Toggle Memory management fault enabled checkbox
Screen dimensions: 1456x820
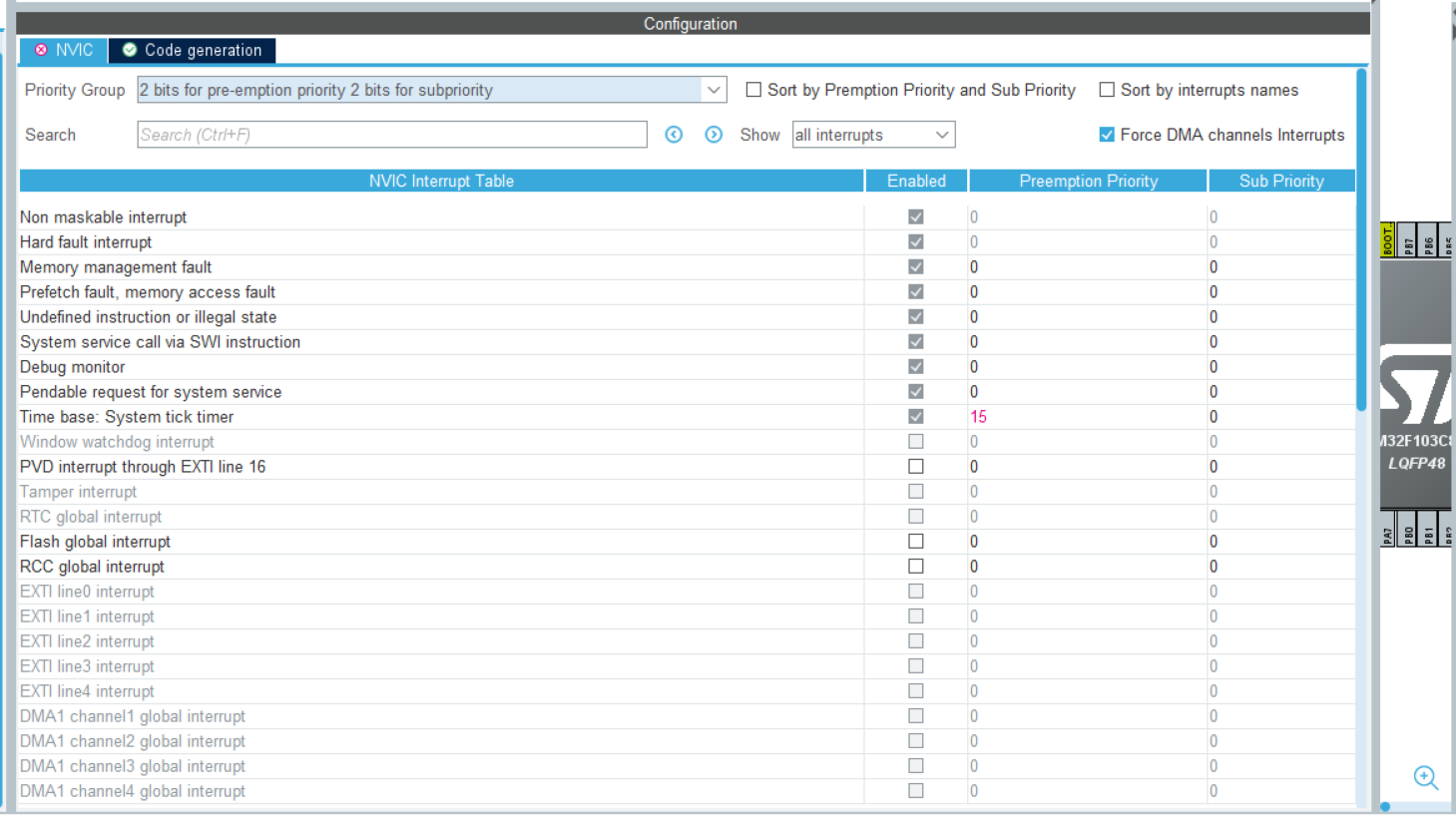pyautogui.click(x=915, y=267)
